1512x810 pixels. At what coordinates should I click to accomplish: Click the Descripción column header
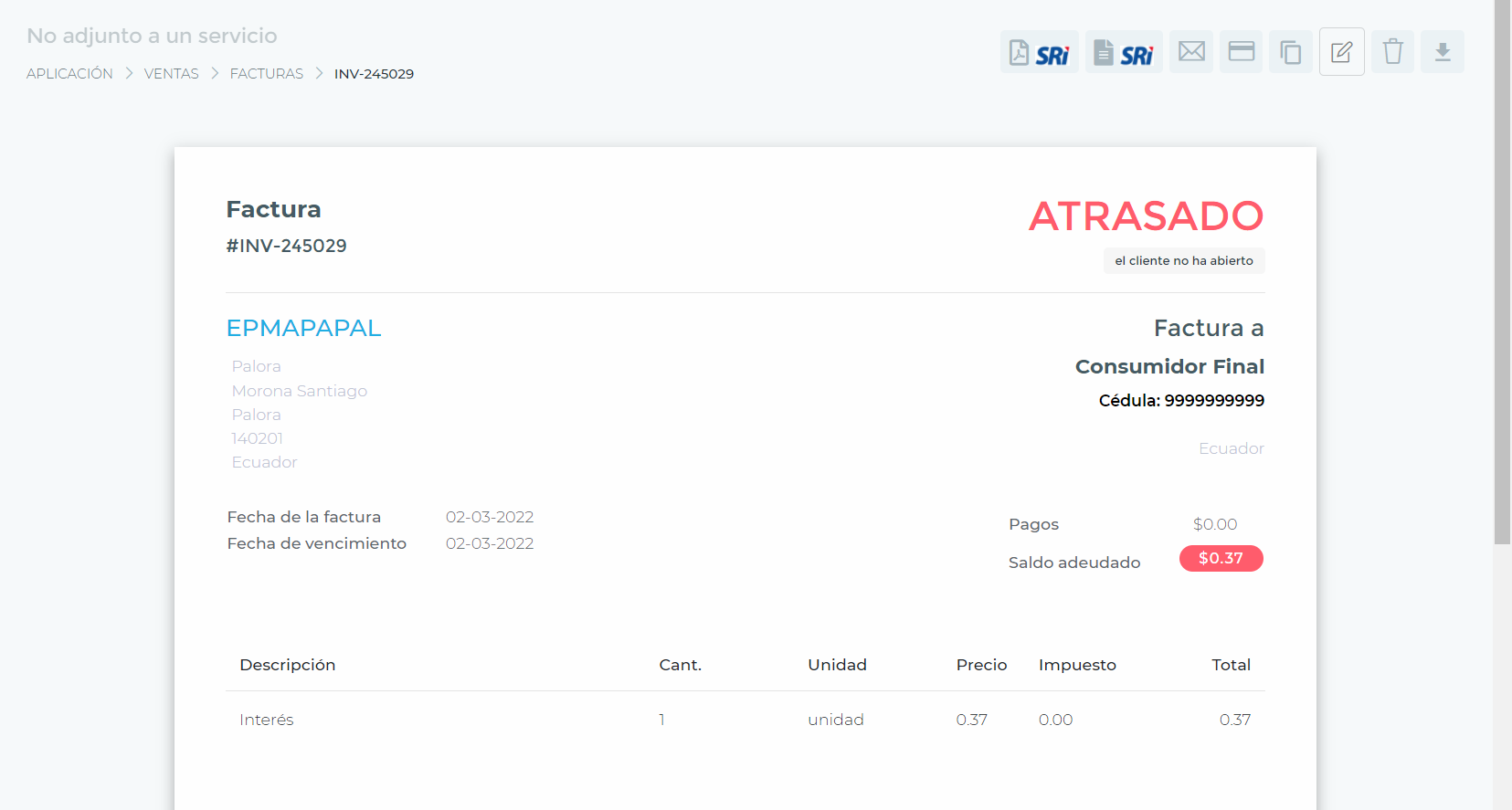pyautogui.click(x=287, y=665)
